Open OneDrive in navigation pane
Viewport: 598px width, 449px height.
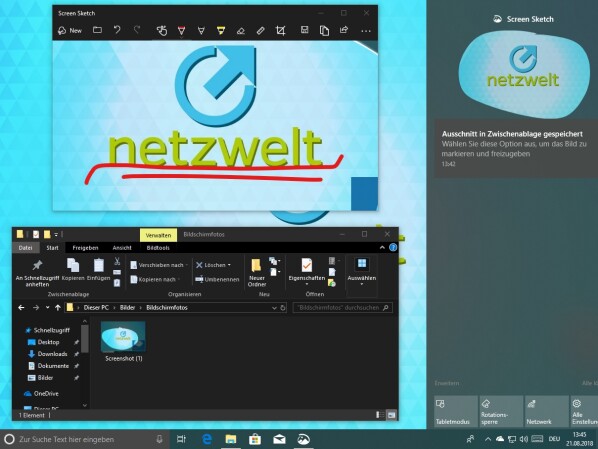pos(42,393)
